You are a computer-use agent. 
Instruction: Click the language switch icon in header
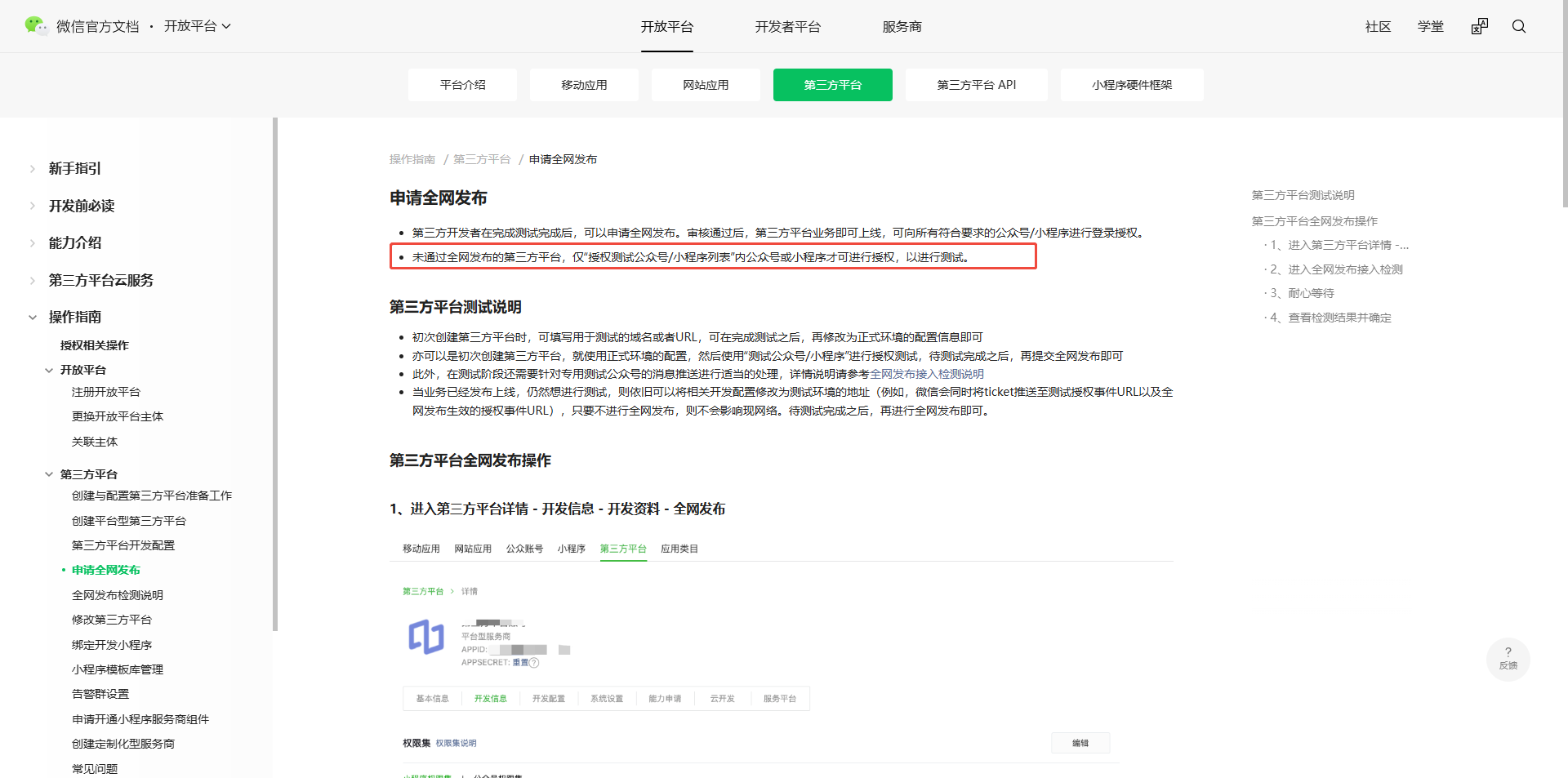(x=1480, y=26)
